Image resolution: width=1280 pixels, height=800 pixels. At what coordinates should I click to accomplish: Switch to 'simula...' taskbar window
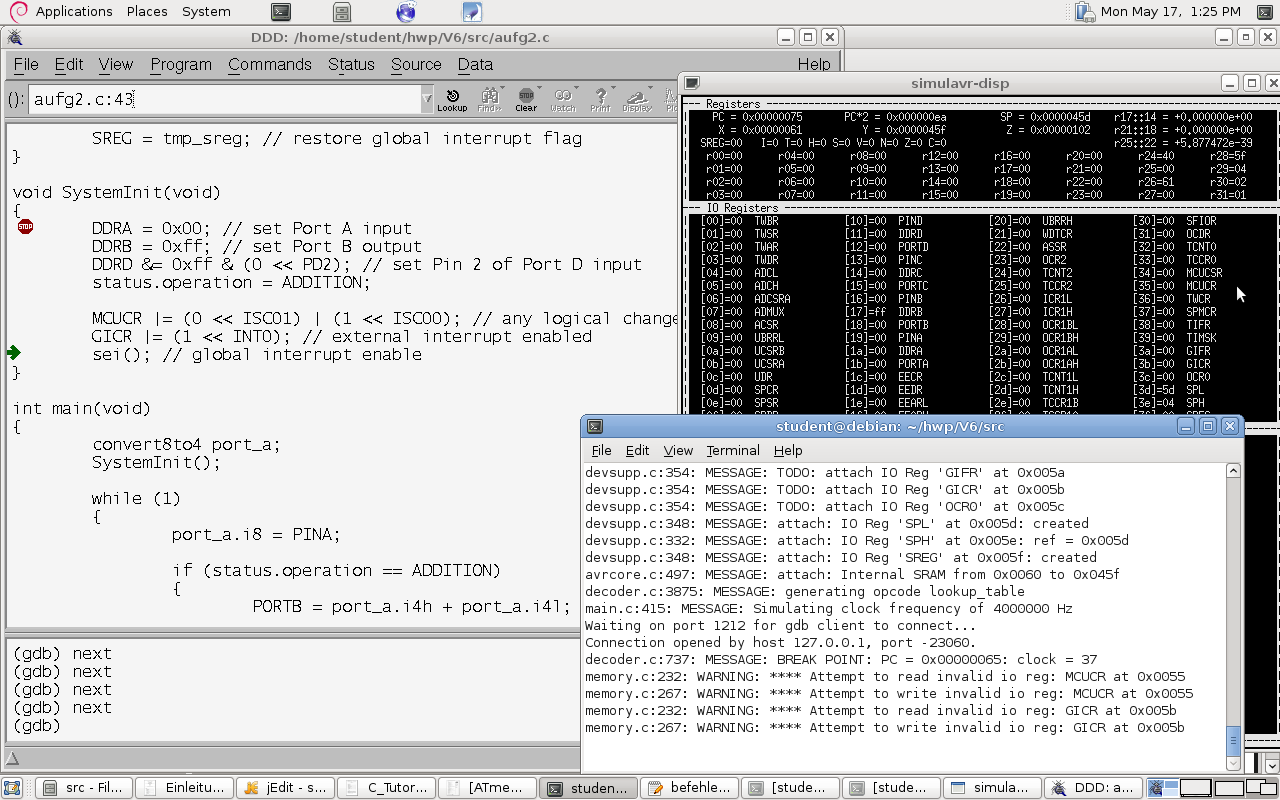pyautogui.click(x=991, y=788)
